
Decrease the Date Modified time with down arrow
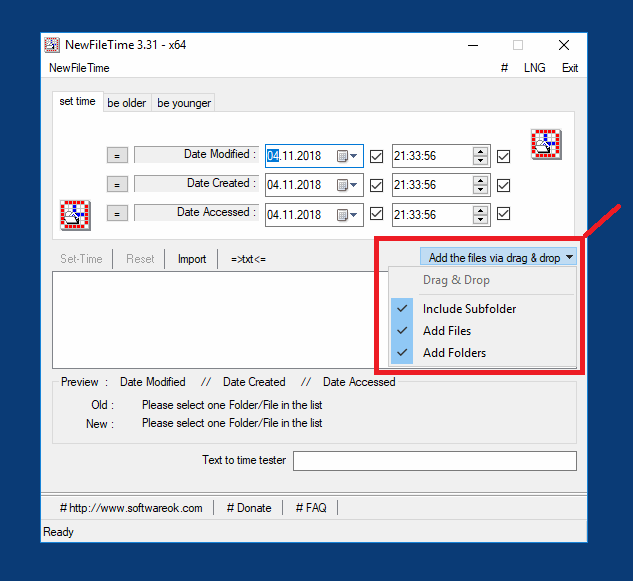coord(480,161)
